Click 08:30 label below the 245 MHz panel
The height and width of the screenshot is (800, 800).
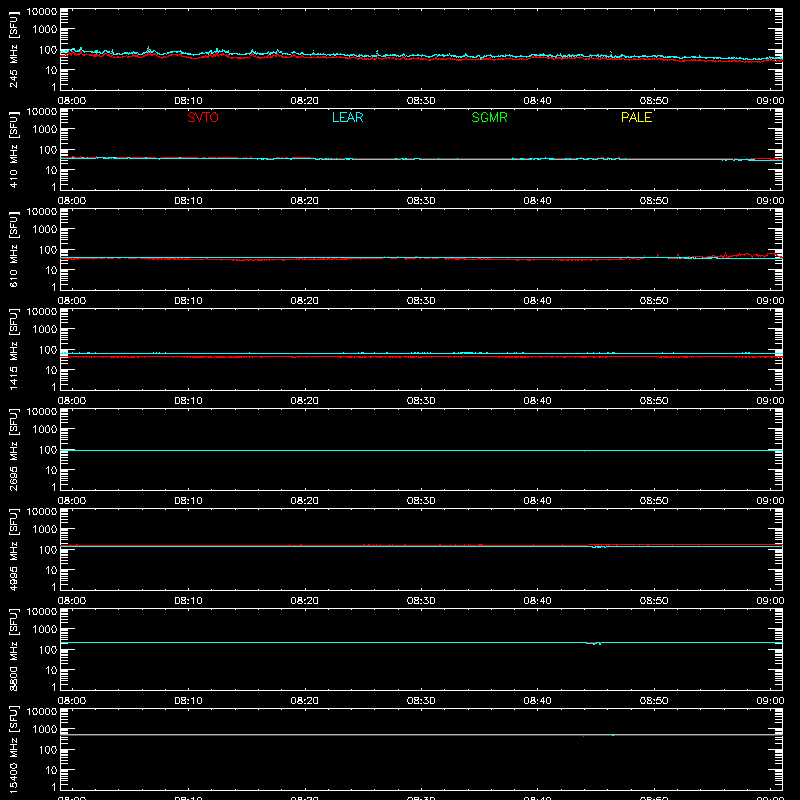tap(421, 101)
